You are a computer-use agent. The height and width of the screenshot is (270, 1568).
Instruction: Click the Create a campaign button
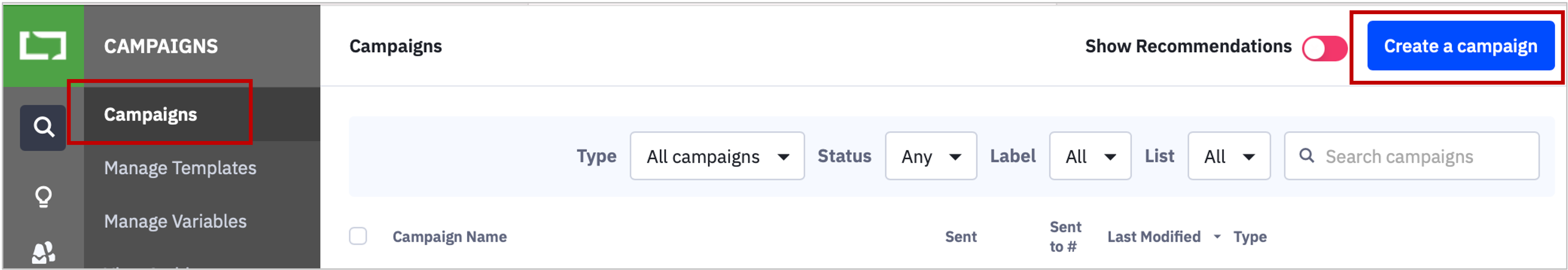(1460, 46)
